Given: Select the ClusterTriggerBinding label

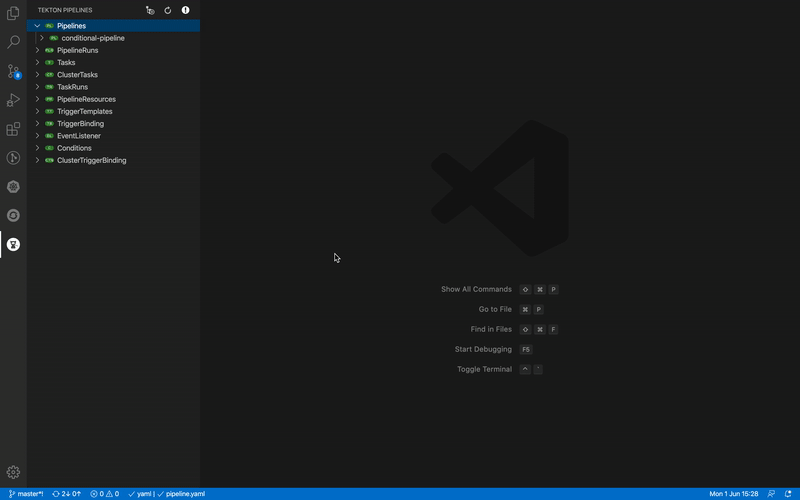Looking at the screenshot, I should coord(91,160).
